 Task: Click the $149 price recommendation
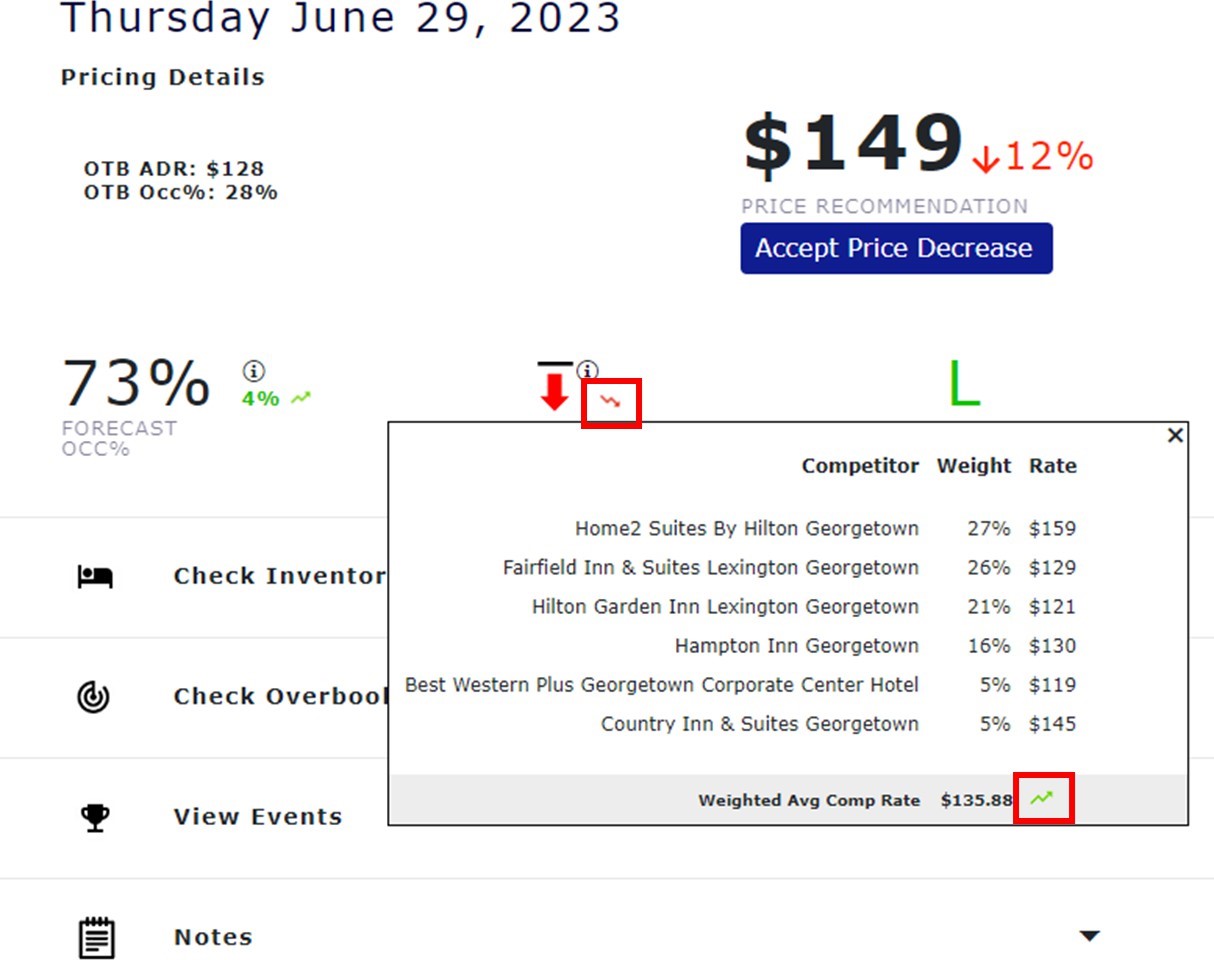(853, 145)
